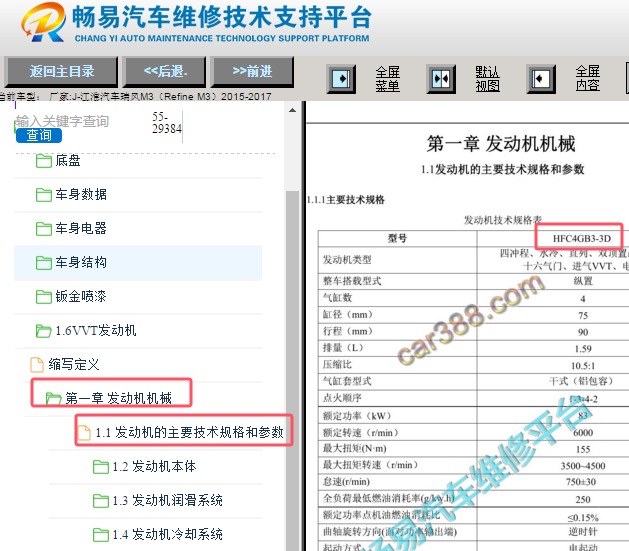Click the 型号 table header cell
Image resolution: width=629 pixels, height=551 pixels.
click(x=397, y=239)
